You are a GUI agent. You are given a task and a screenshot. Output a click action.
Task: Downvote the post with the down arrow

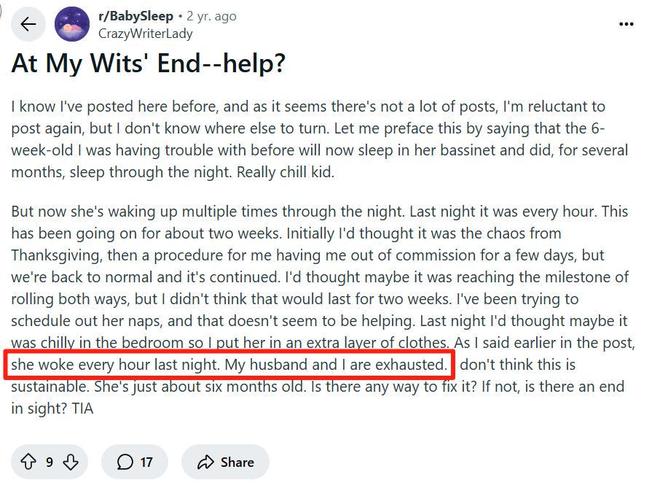tap(71, 461)
